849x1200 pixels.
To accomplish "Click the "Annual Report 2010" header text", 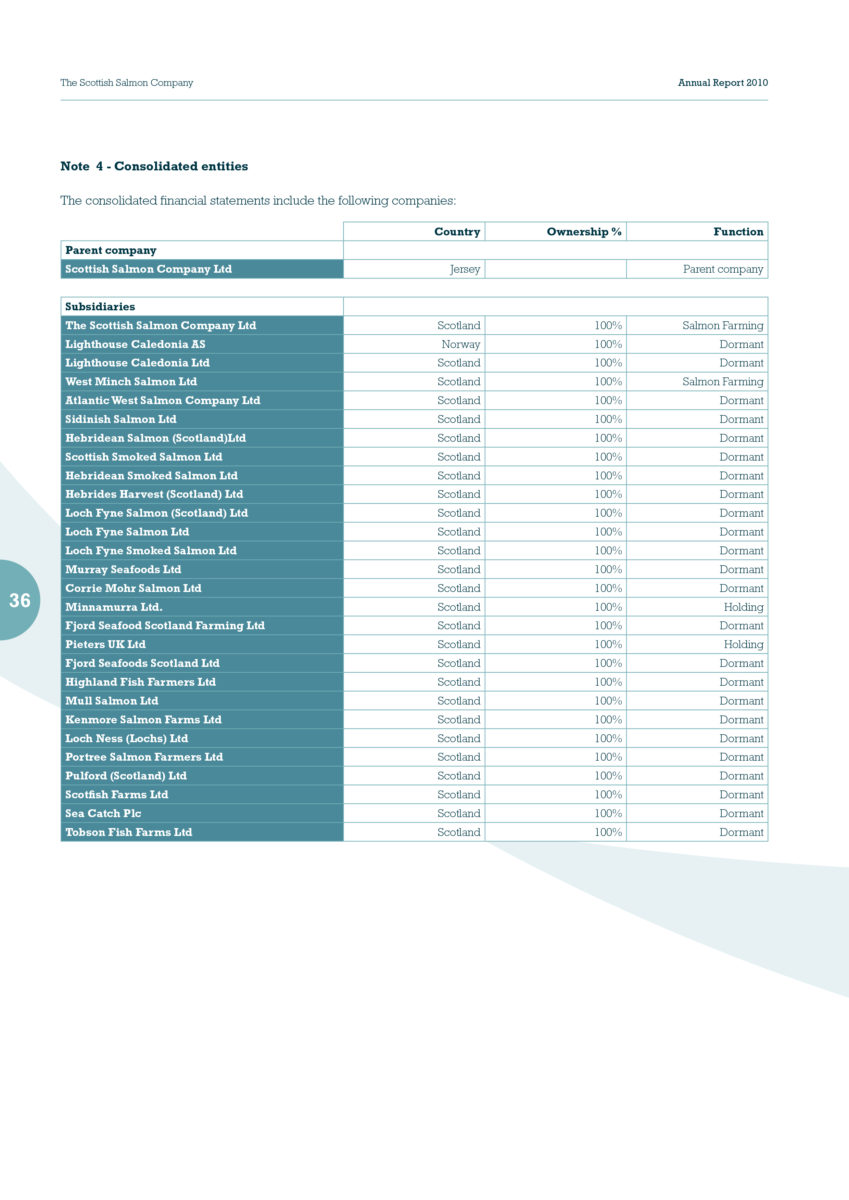I will coord(723,83).
